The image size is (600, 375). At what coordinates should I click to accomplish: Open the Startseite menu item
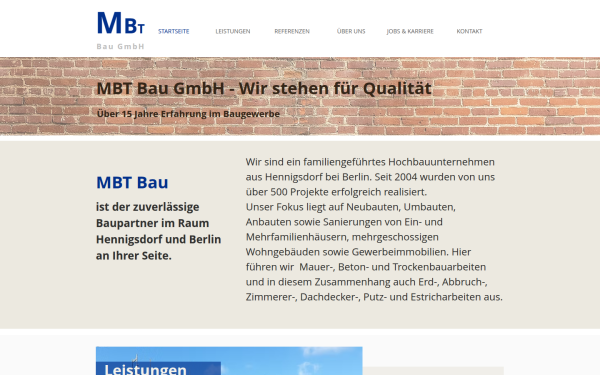click(x=174, y=31)
